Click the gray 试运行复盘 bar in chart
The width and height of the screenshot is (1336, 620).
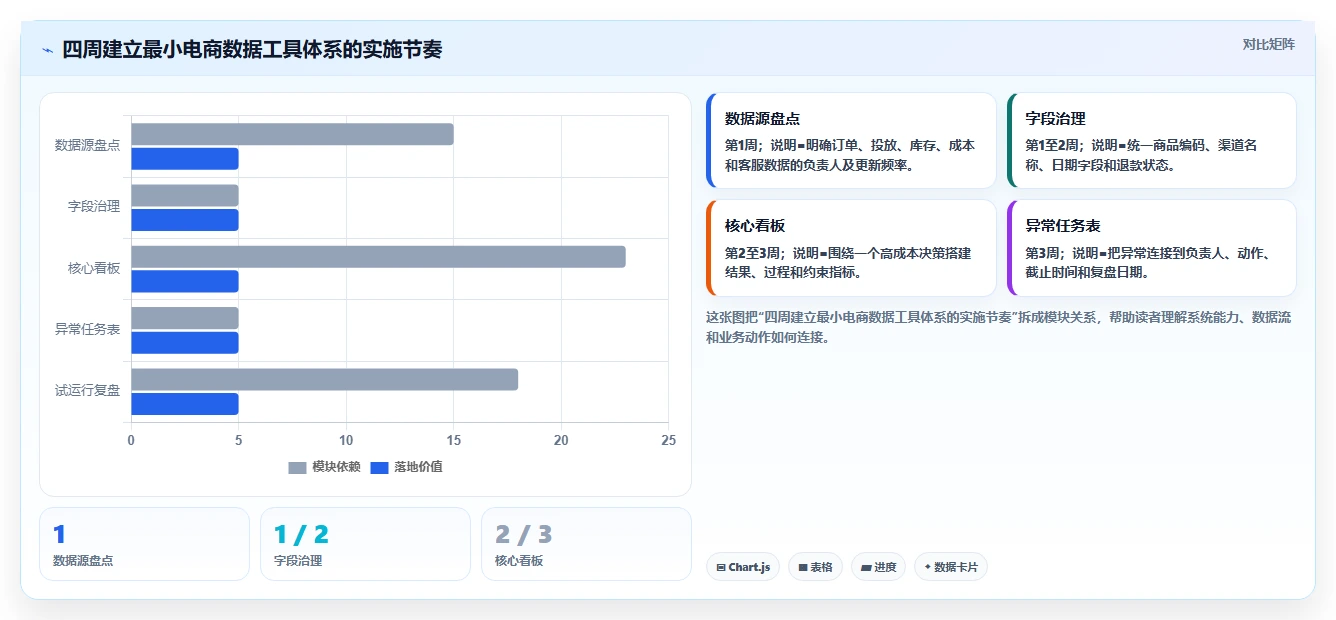pos(324,379)
